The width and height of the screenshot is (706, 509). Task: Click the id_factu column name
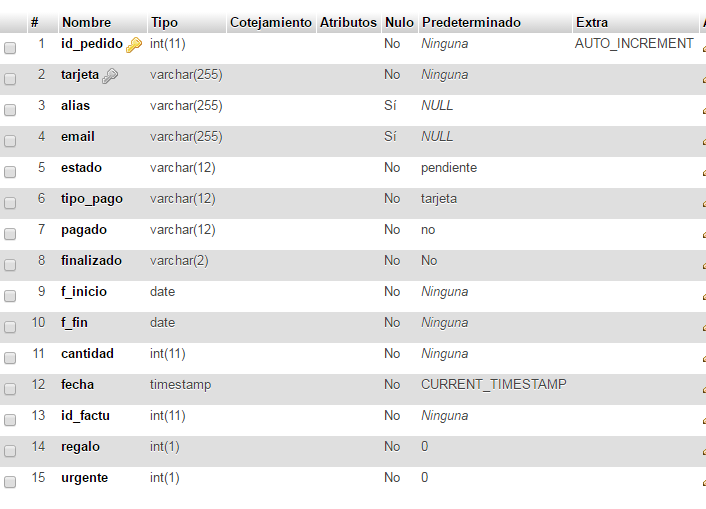click(86, 415)
